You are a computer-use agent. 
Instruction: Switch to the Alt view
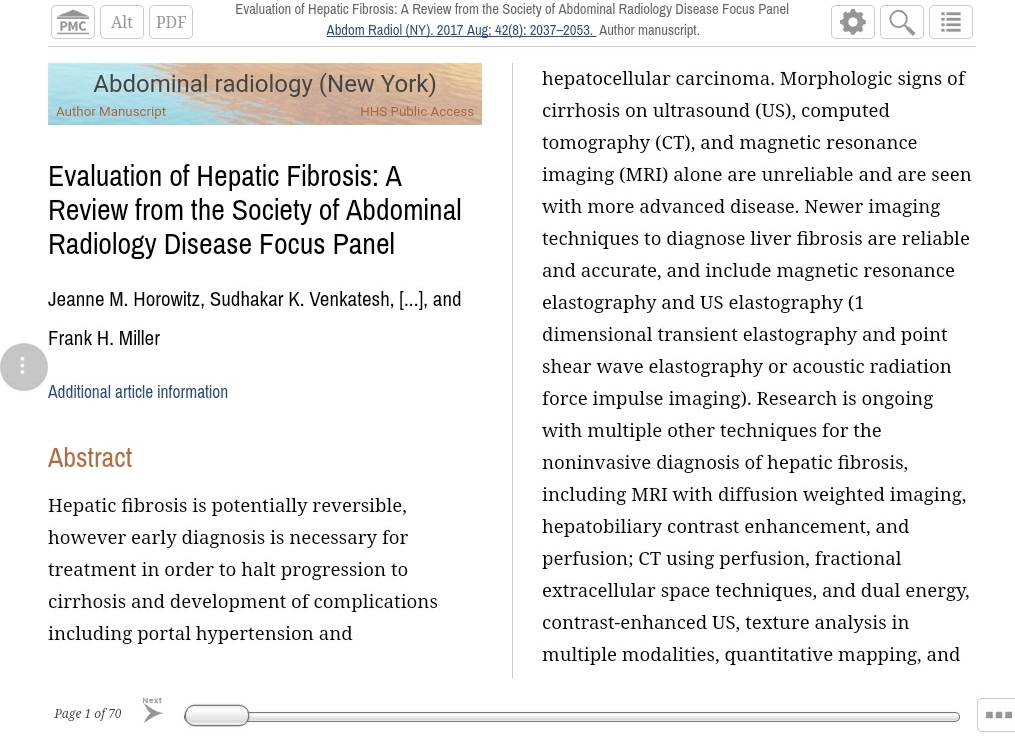click(122, 23)
